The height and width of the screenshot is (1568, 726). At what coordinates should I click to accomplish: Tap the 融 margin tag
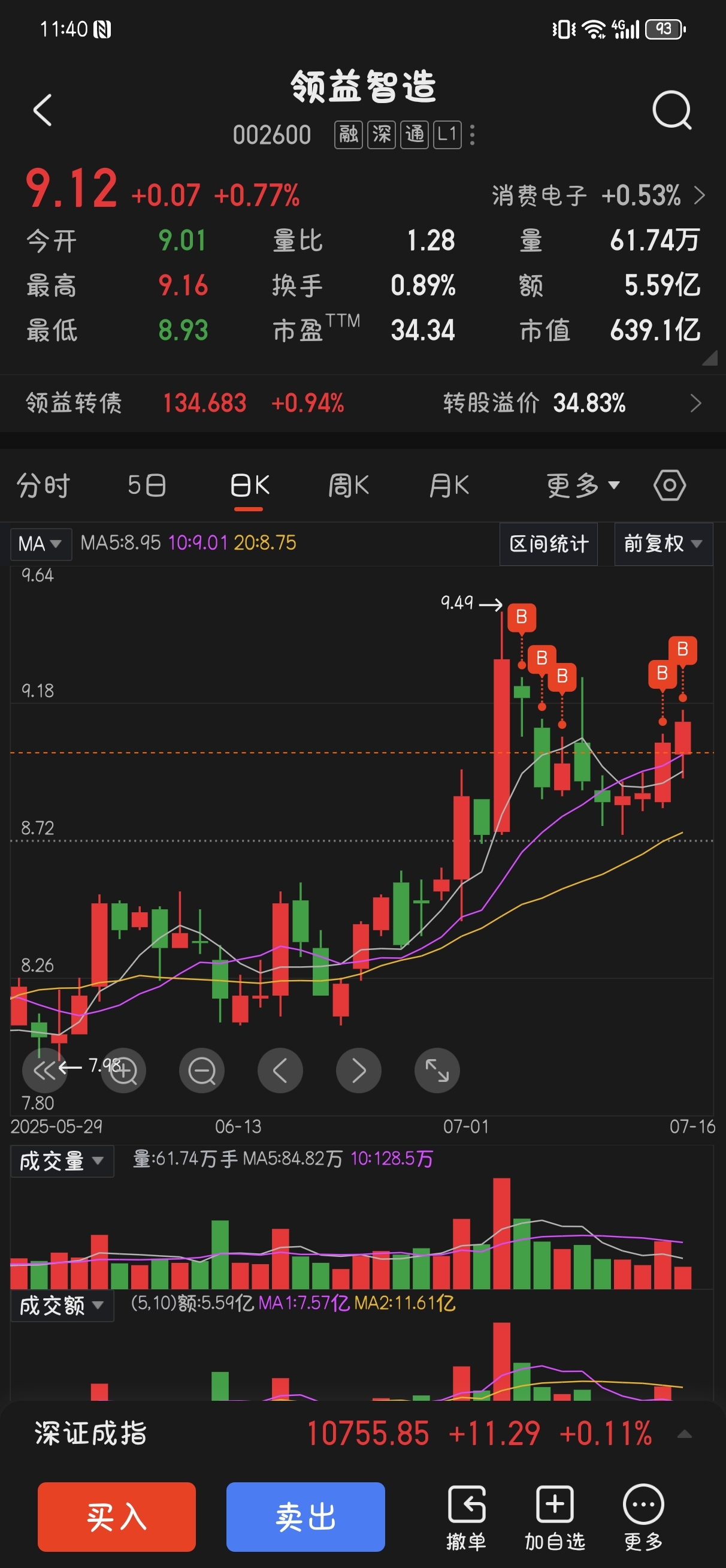tap(349, 134)
